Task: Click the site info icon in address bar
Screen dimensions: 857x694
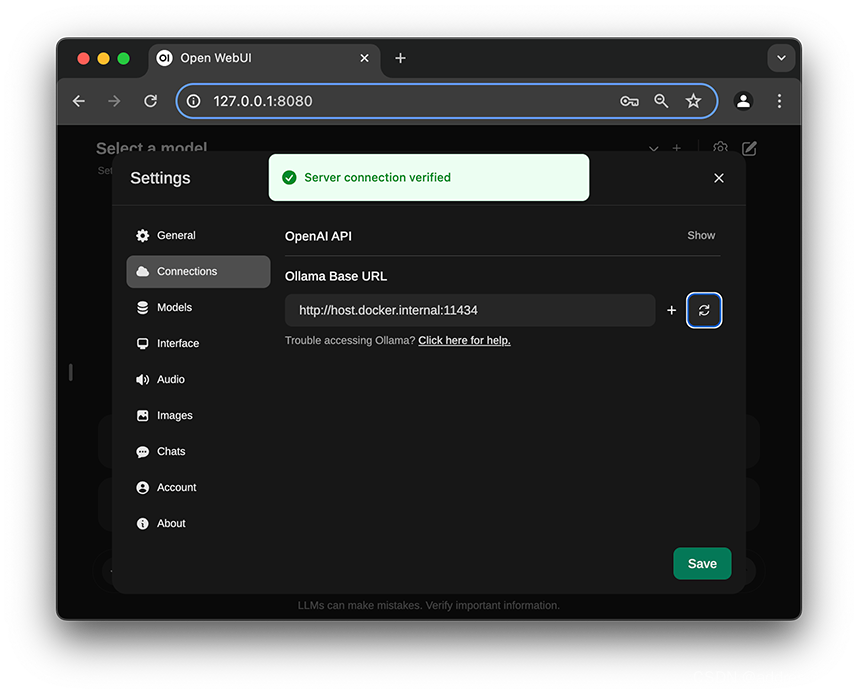Action: pyautogui.click(x=193, y=101)
